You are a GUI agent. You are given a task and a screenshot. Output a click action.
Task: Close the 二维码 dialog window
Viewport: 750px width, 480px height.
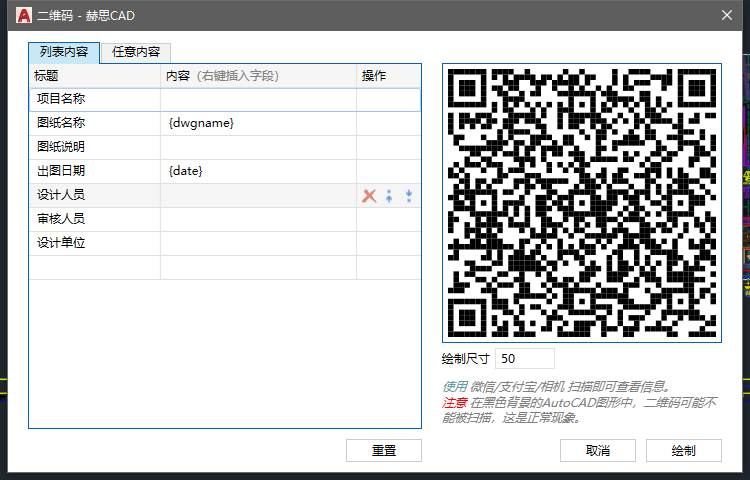[x=727, y=15]
